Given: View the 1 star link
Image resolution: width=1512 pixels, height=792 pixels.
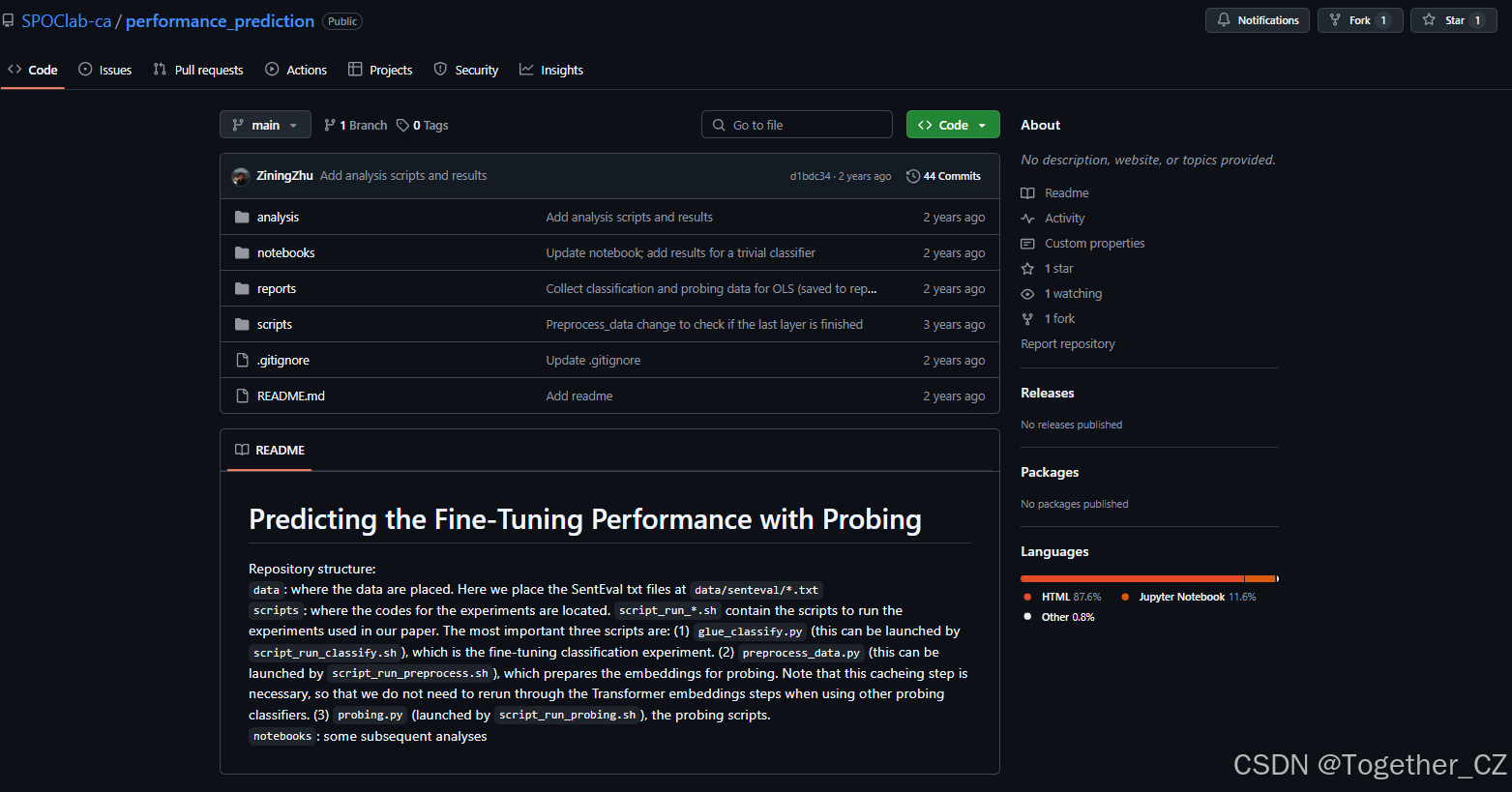Looking at the screenshot, I should point(1058,269).
